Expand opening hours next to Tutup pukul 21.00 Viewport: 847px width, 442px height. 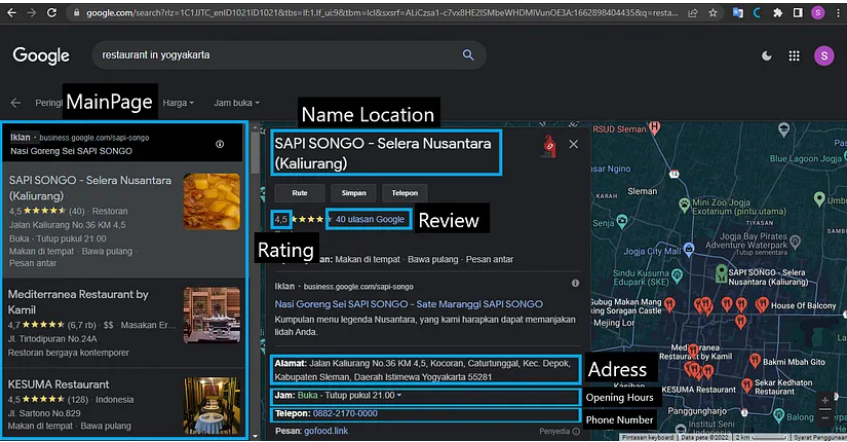pyautogui.click(x=399, y=396)
